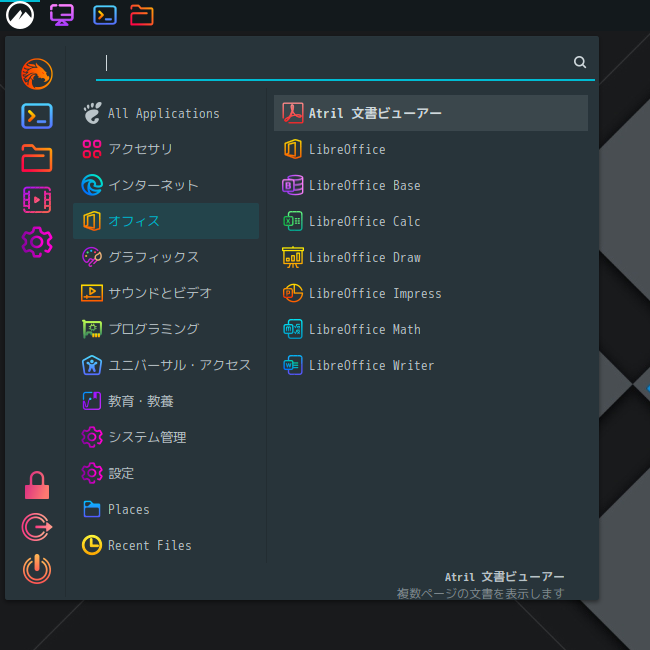Click the orange dragon browser icon in sidebar
Viewport: 650px width, 650px height.
tap(37, 74)
